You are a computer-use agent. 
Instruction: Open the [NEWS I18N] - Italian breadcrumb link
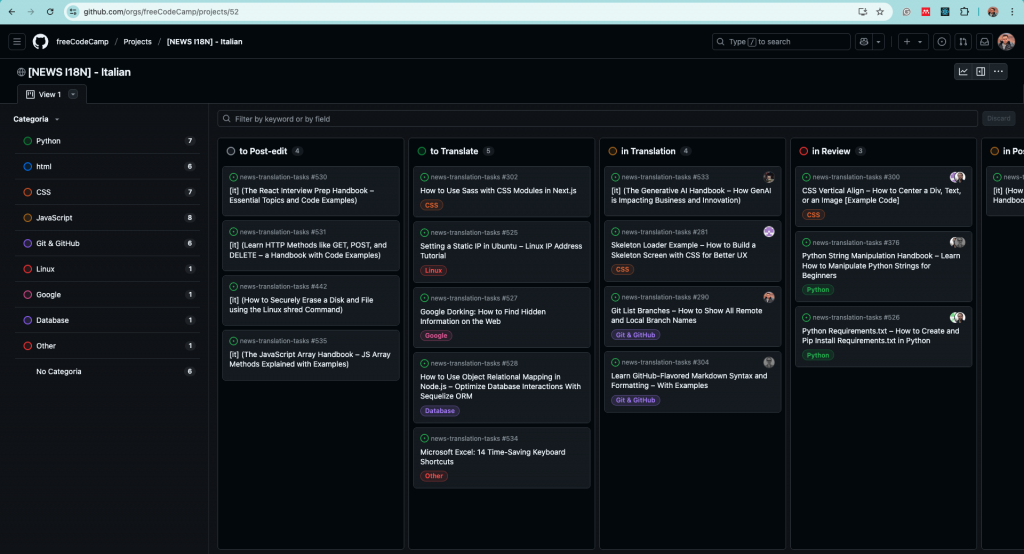coord(204,42)
